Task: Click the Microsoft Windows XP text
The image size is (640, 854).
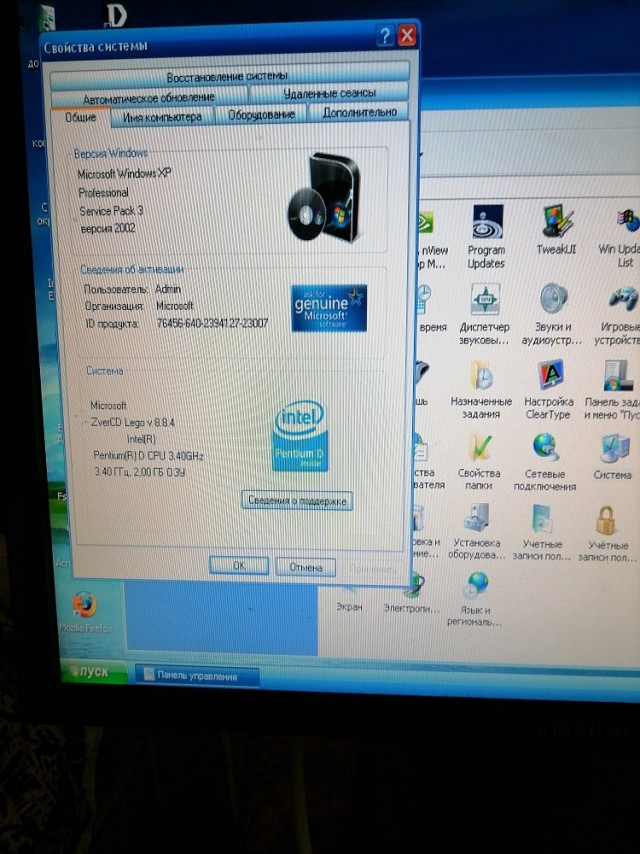Action: 124,174
